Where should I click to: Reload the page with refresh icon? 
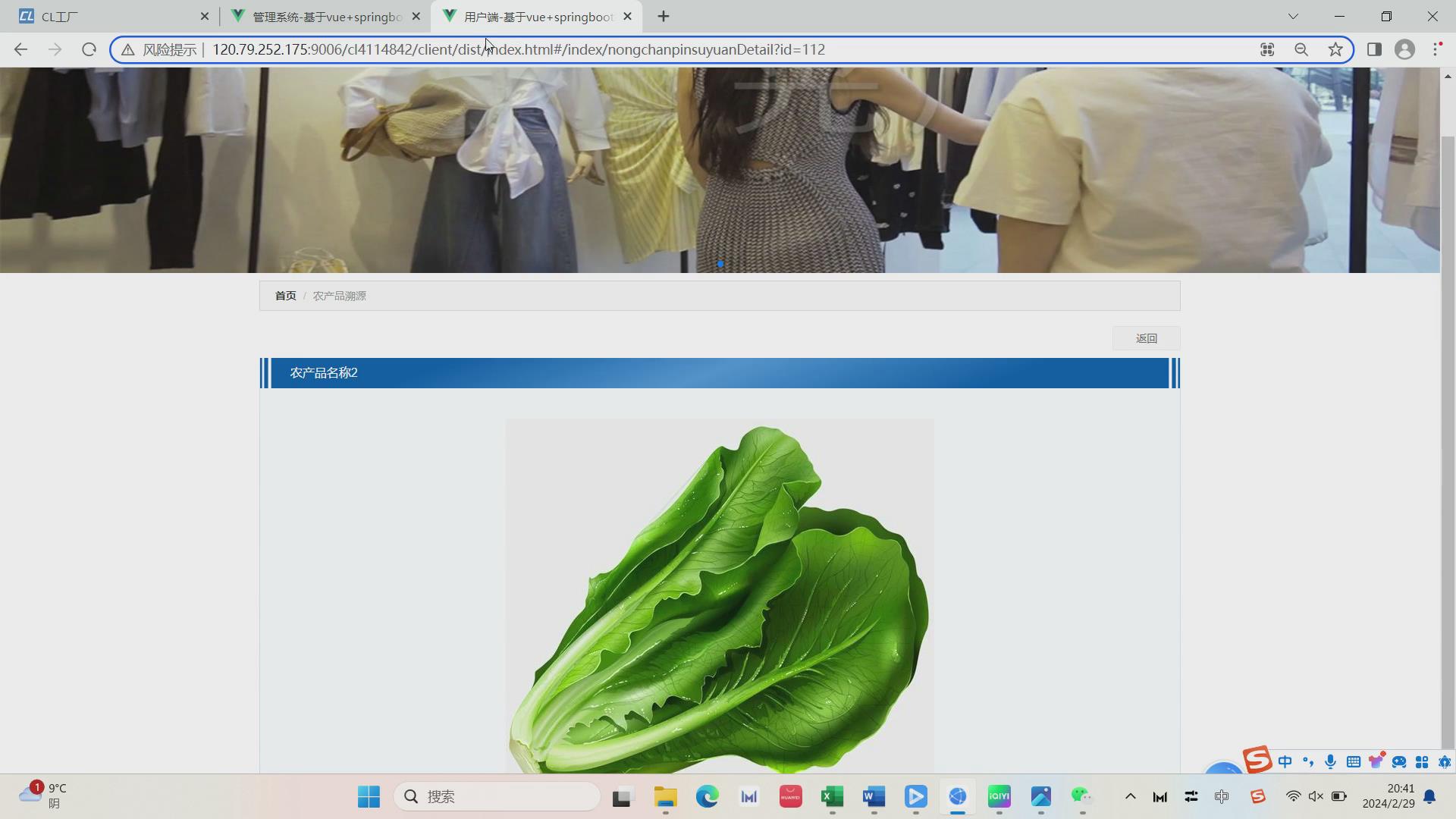[89, 49]
